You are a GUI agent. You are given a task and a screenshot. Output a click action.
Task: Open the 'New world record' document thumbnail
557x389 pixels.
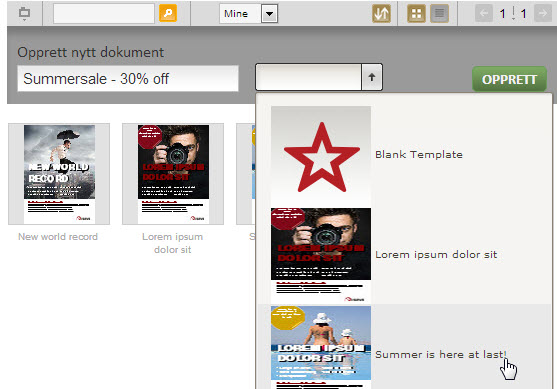coord(59,174)
